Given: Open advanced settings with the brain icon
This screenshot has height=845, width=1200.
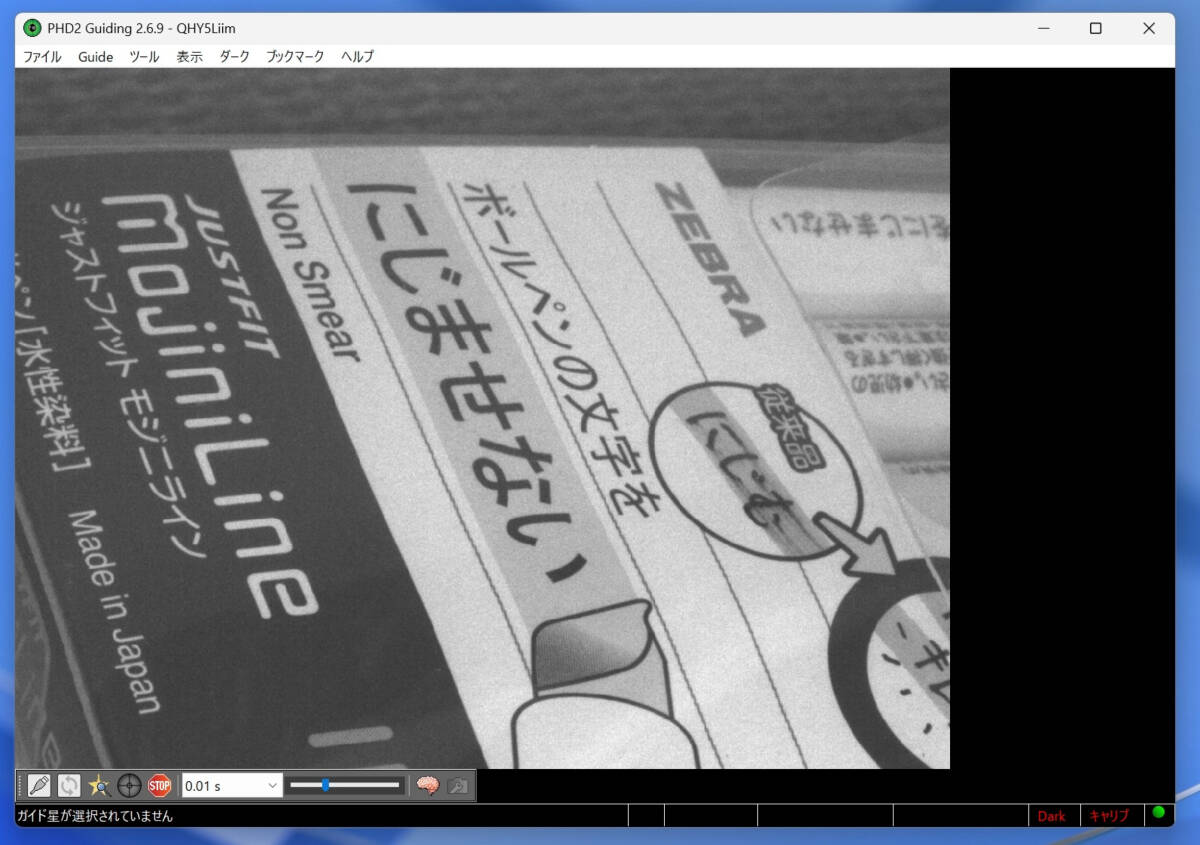Looking at the screenshot, I should 428,786.
